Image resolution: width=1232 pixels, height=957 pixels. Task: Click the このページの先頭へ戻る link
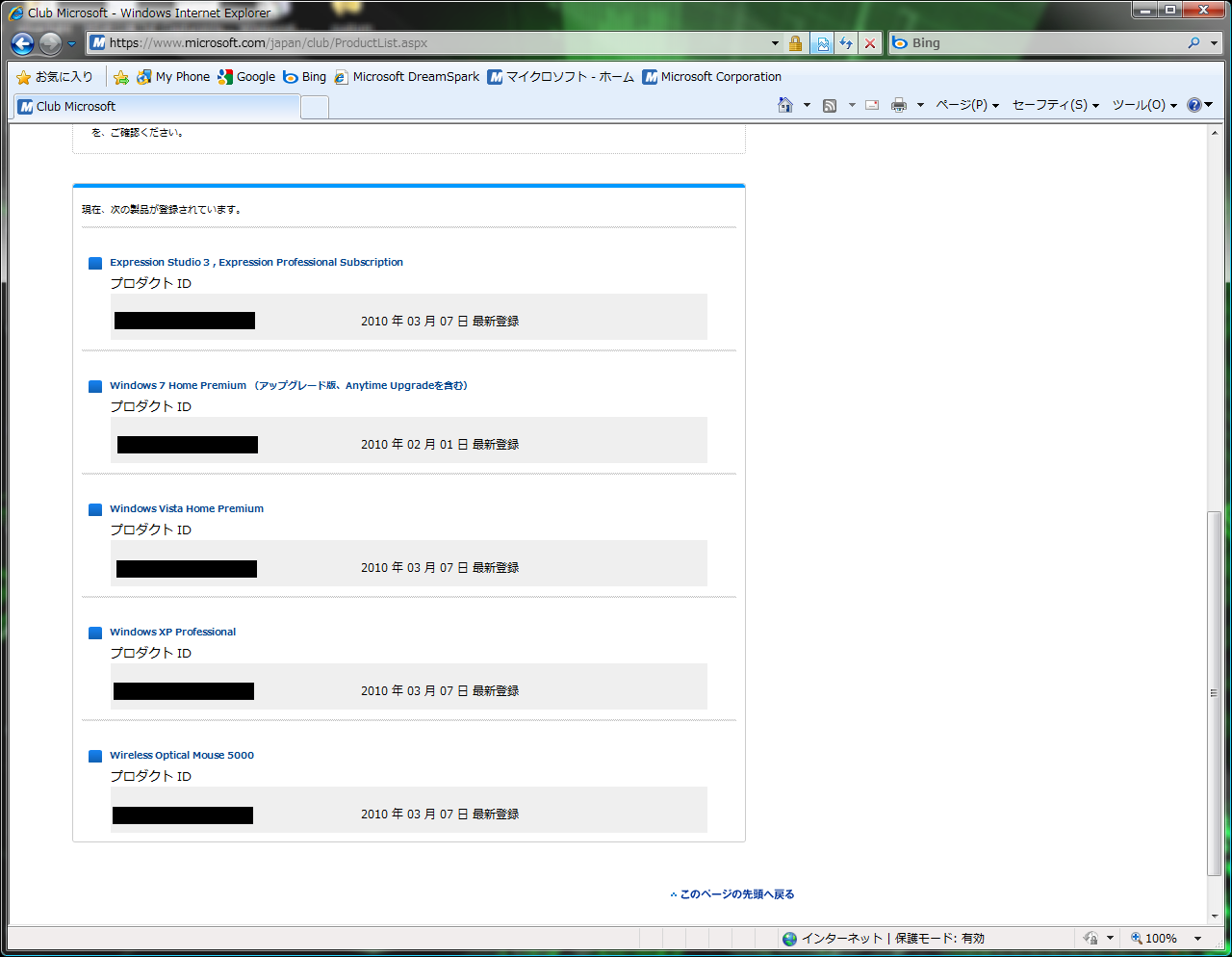(x=737, y=894)
